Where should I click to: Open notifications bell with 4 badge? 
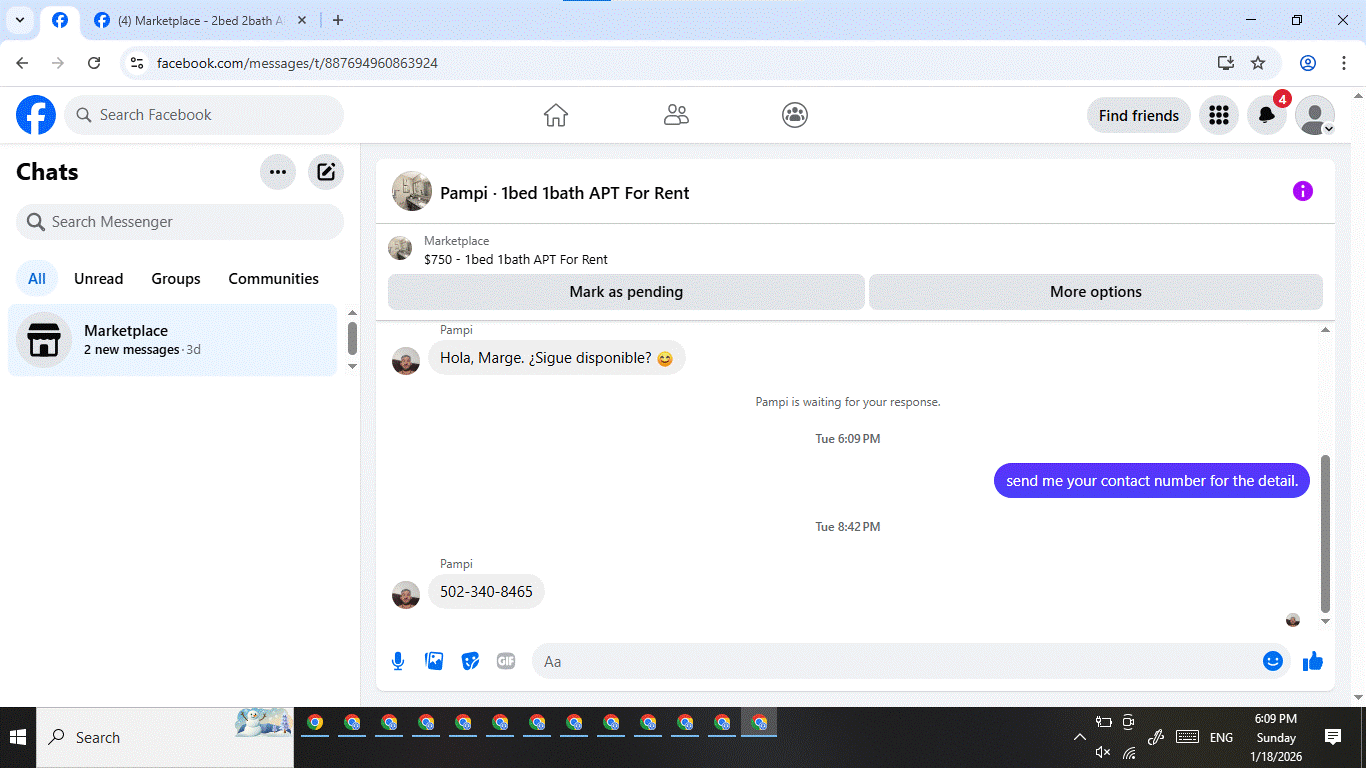tap(1267, 115)
